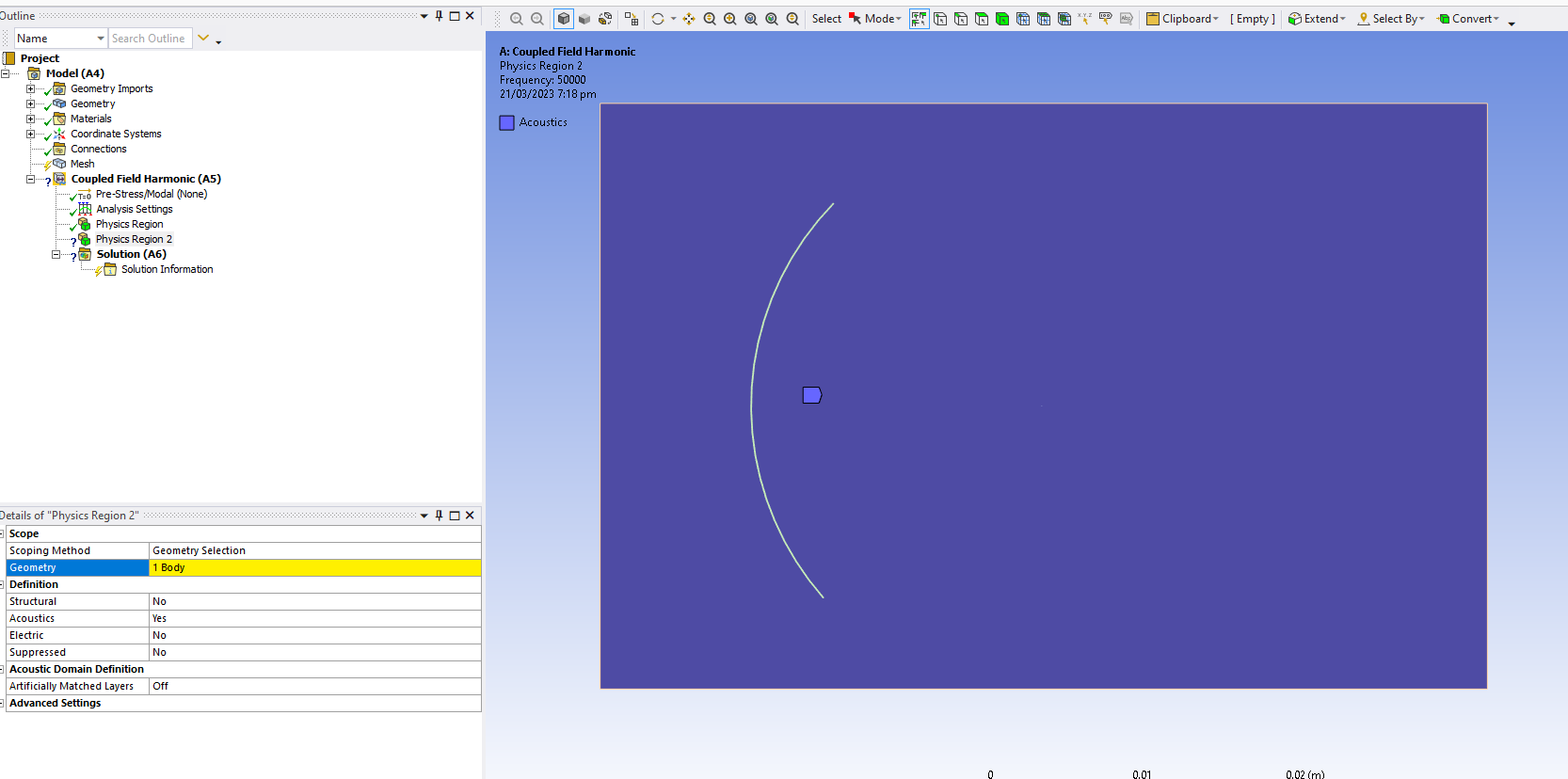Viewport: 1568px width, 779px height.
Task: Click the Geometry Selection scoping method value
Action: 315,550
